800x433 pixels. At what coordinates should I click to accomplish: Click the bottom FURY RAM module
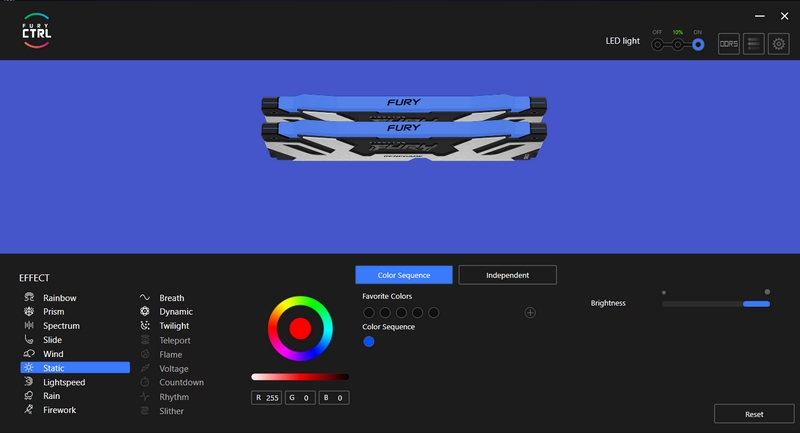point(404,141)
